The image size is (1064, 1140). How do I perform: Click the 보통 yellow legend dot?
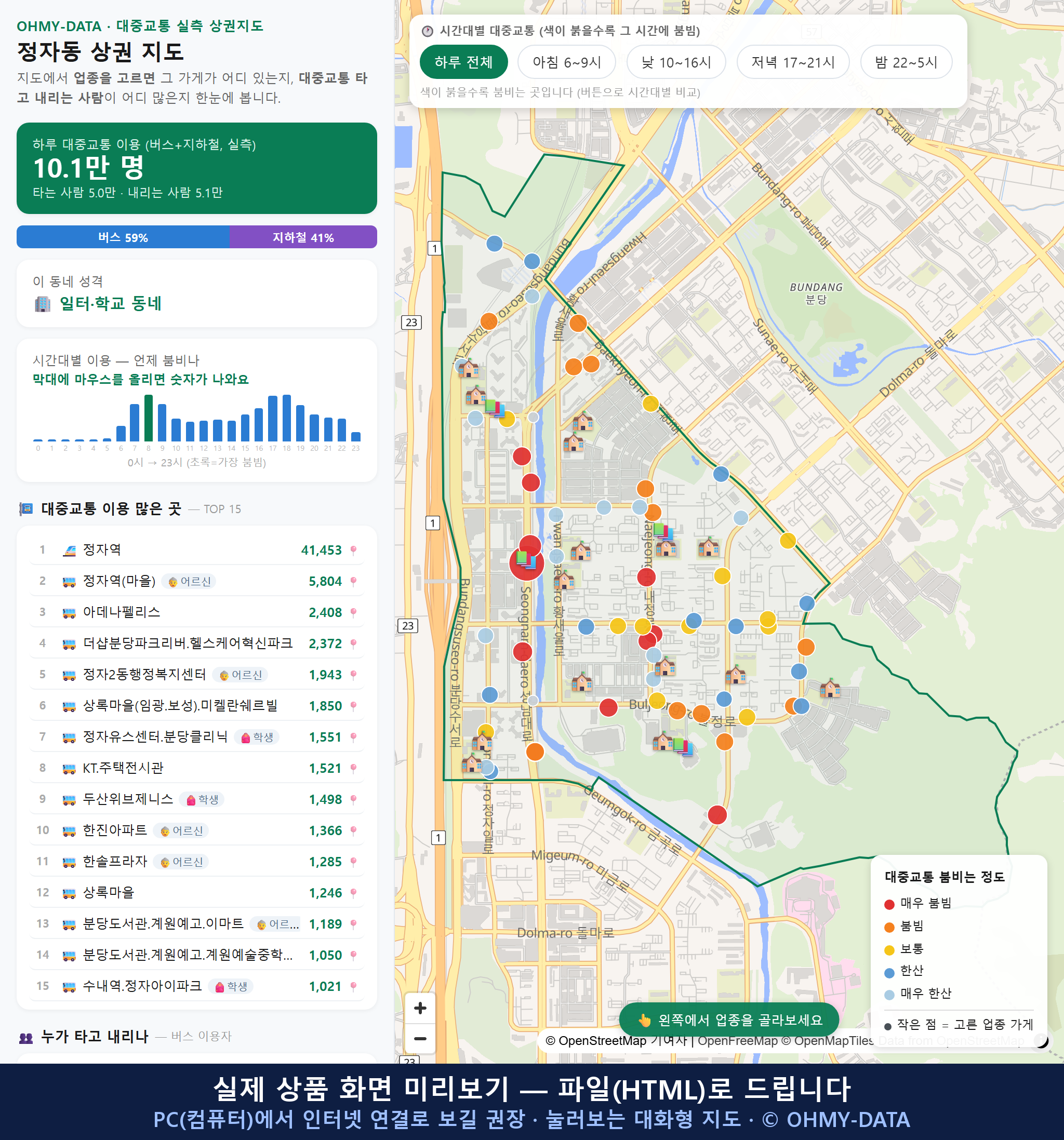coord(889,950)
